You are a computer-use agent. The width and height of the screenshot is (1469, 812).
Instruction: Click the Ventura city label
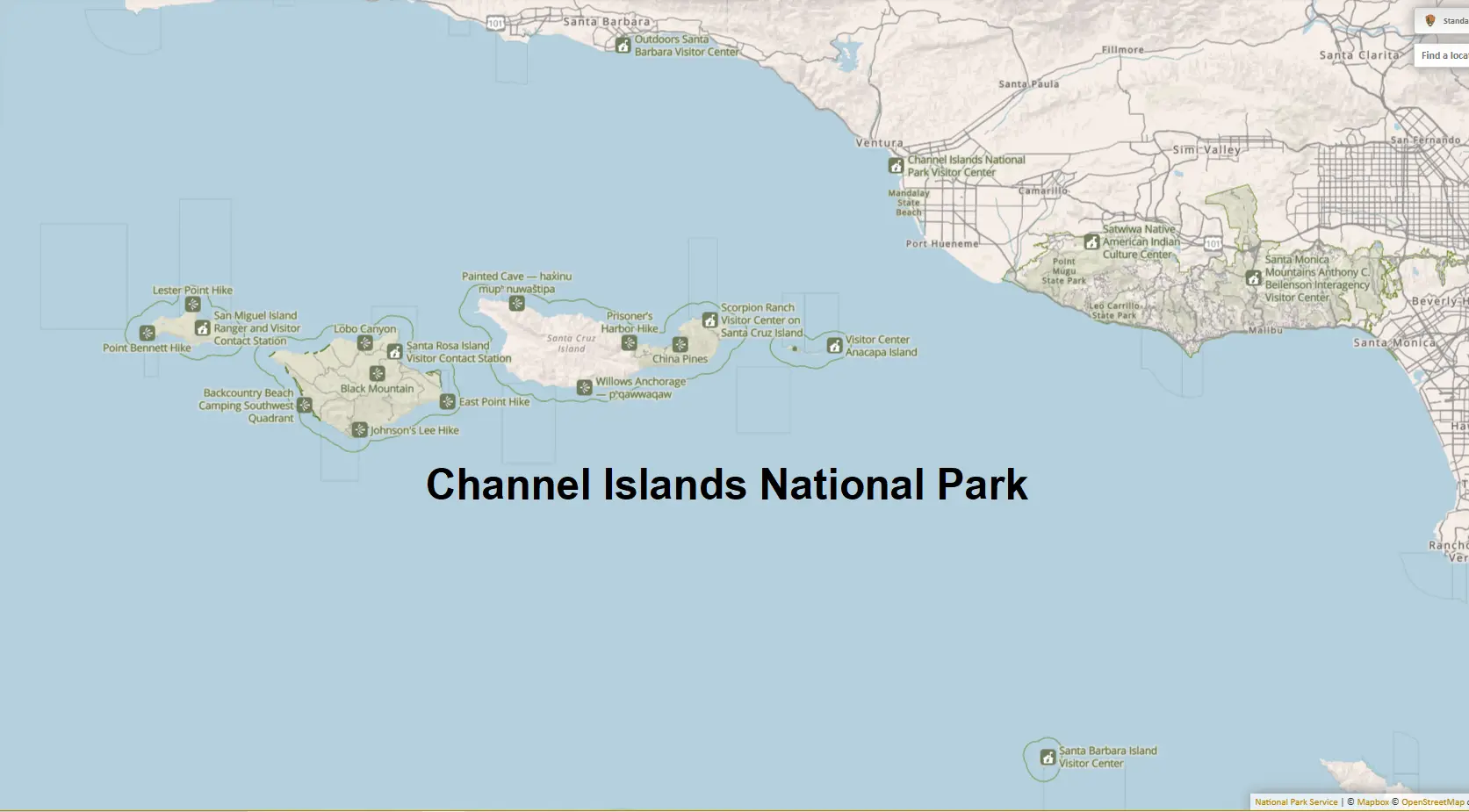tap(880, 143)
